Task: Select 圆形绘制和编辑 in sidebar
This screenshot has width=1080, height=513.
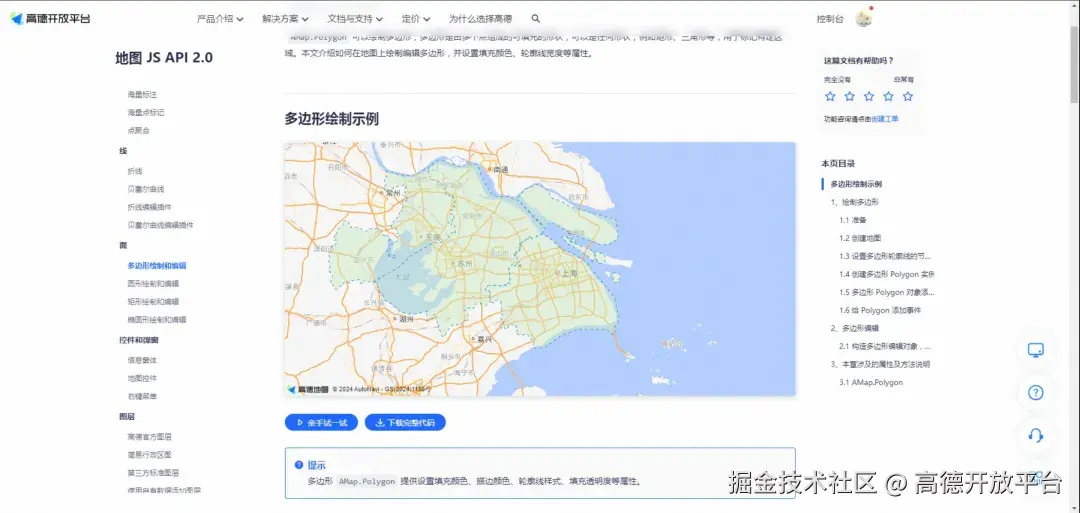Action: tap(153, 283)
